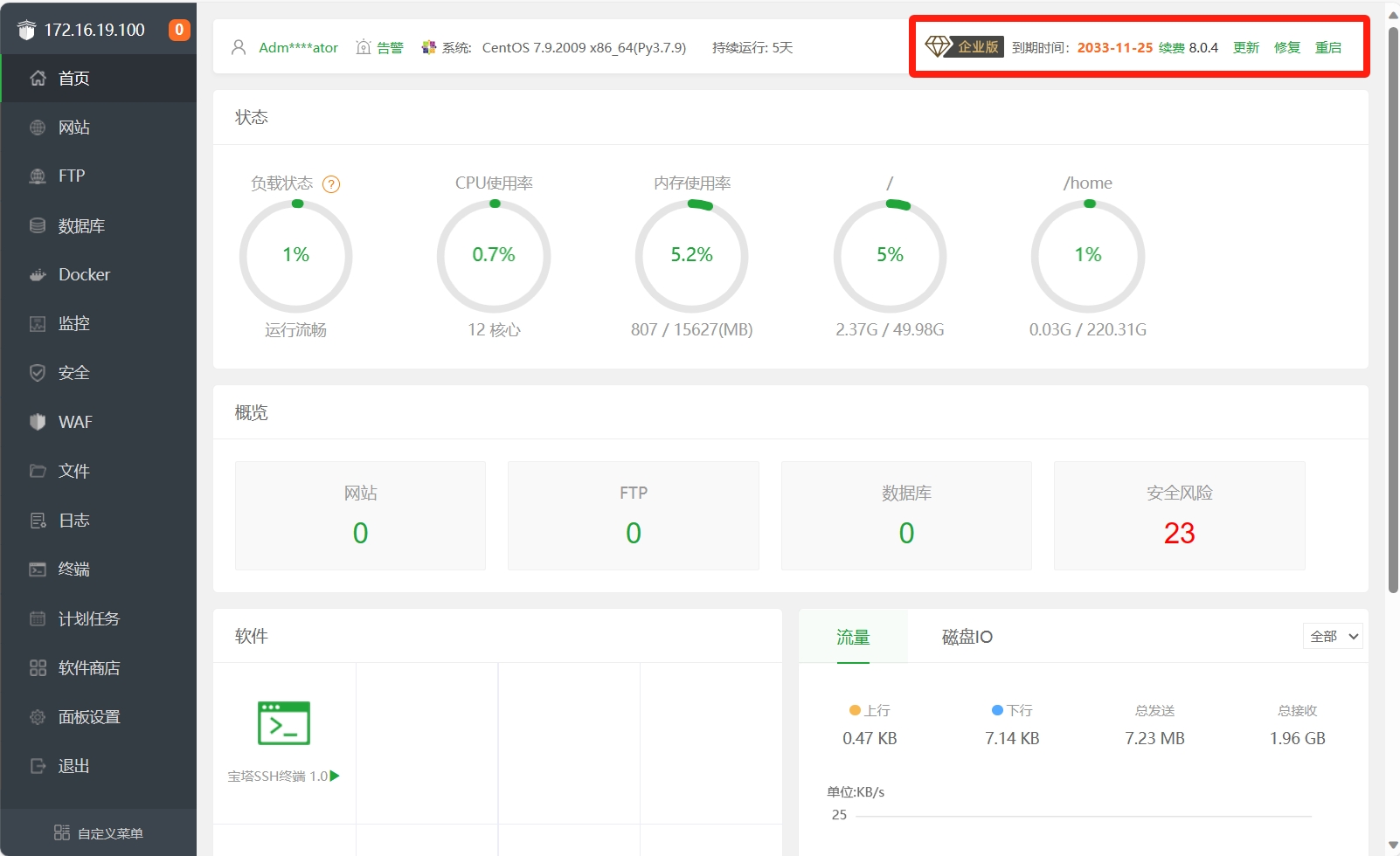Select the 流量 traffic tab
Screen dimensions: 1400x856
tap(853, 637)
